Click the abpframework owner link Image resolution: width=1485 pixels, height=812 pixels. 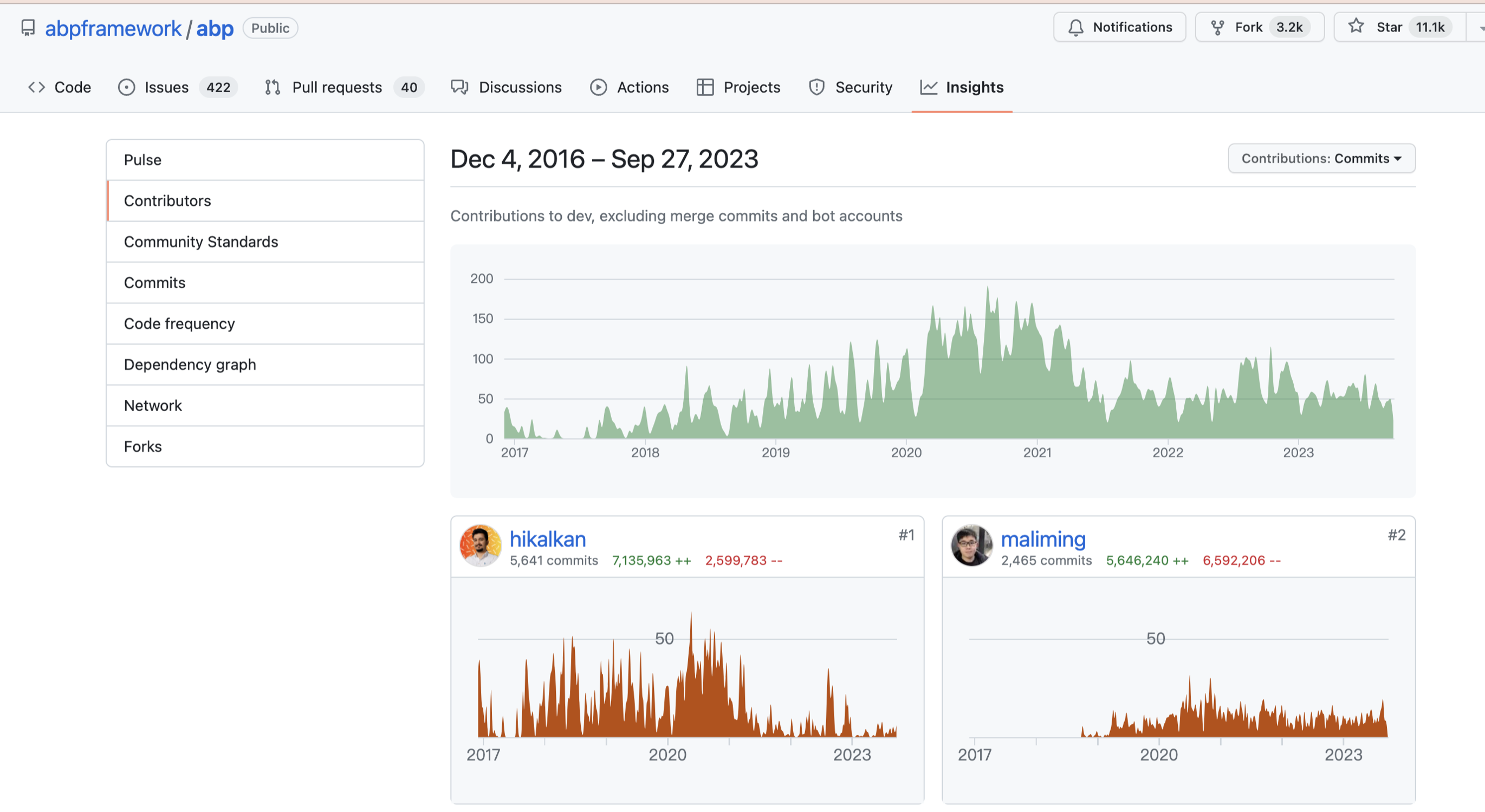(113, 28)
